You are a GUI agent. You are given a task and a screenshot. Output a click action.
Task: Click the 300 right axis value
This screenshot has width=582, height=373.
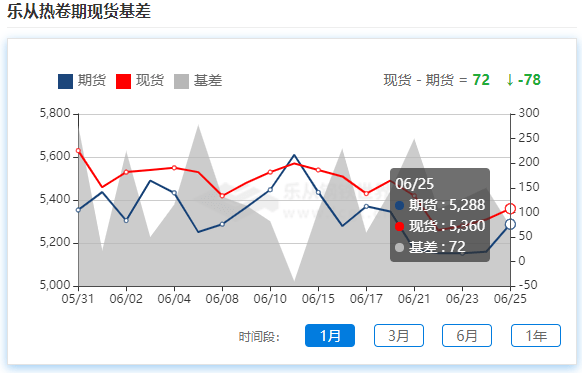coord(529,113)
